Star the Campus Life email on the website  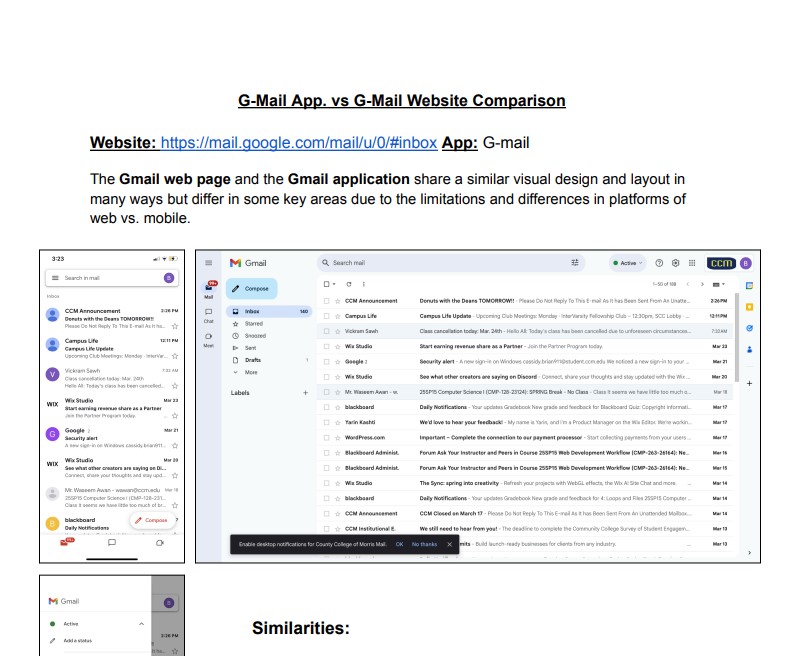[337, 316]
